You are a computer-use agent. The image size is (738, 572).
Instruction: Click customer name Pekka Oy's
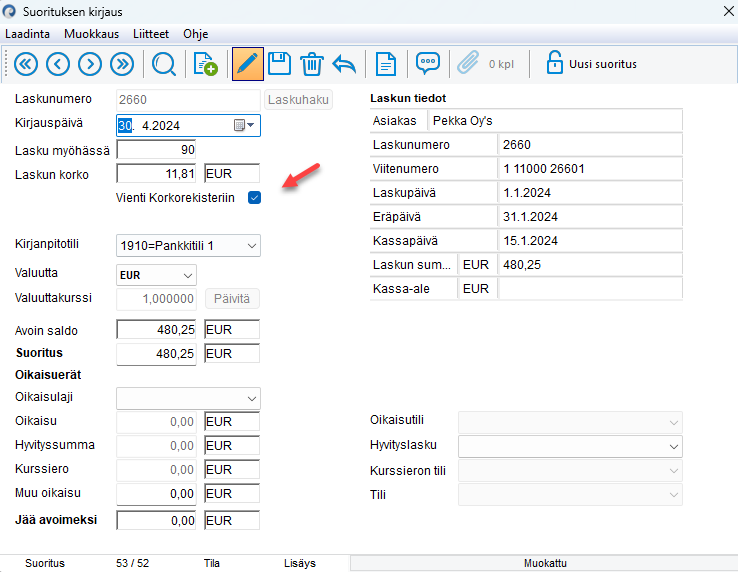(463, 121)
